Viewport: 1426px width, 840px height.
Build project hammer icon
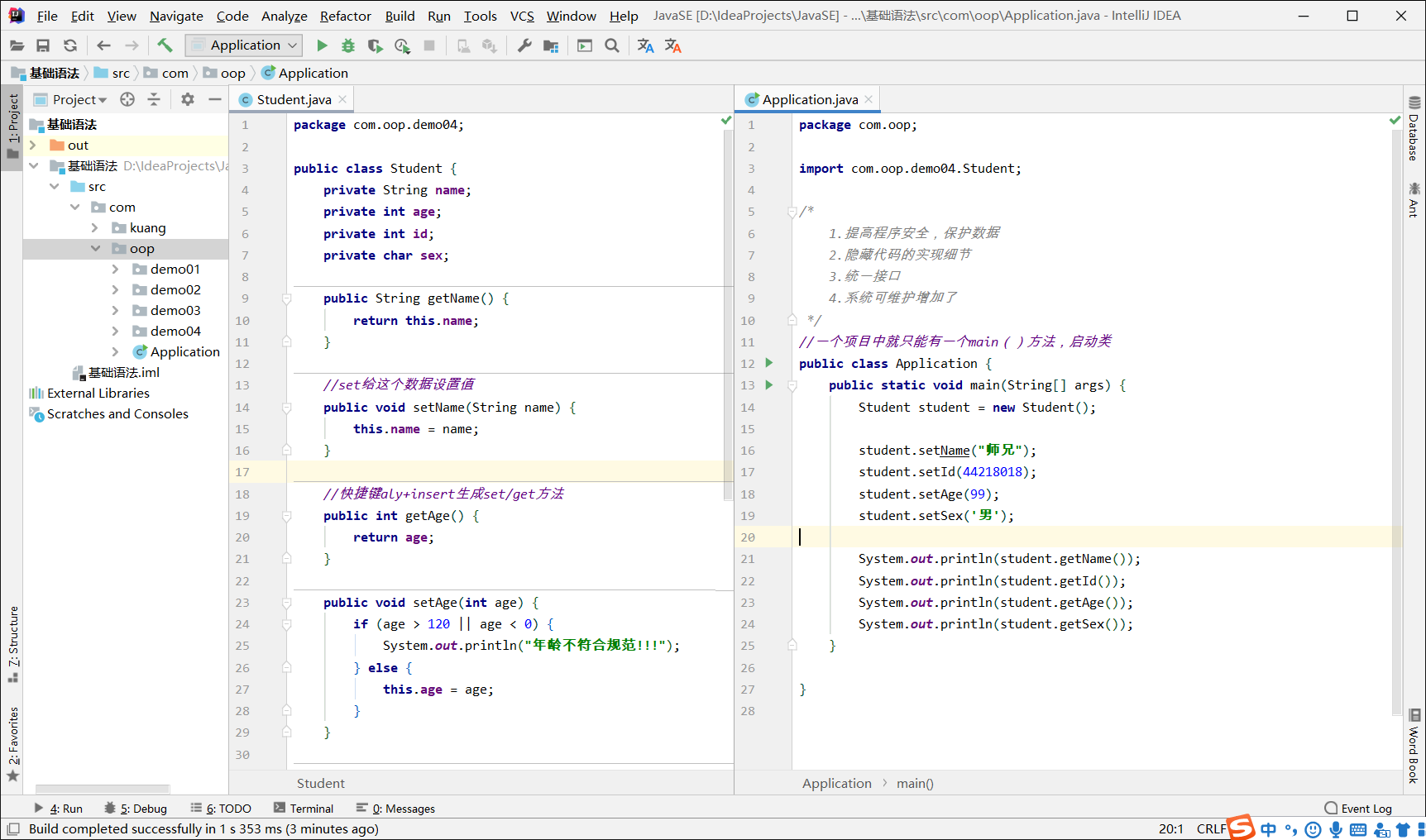[x=165, y=45]
